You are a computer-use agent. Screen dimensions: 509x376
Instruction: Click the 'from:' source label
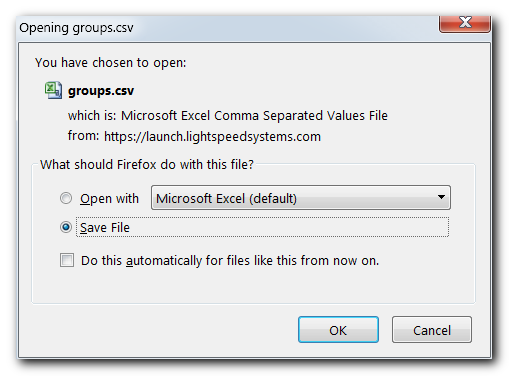coord(83,136)
